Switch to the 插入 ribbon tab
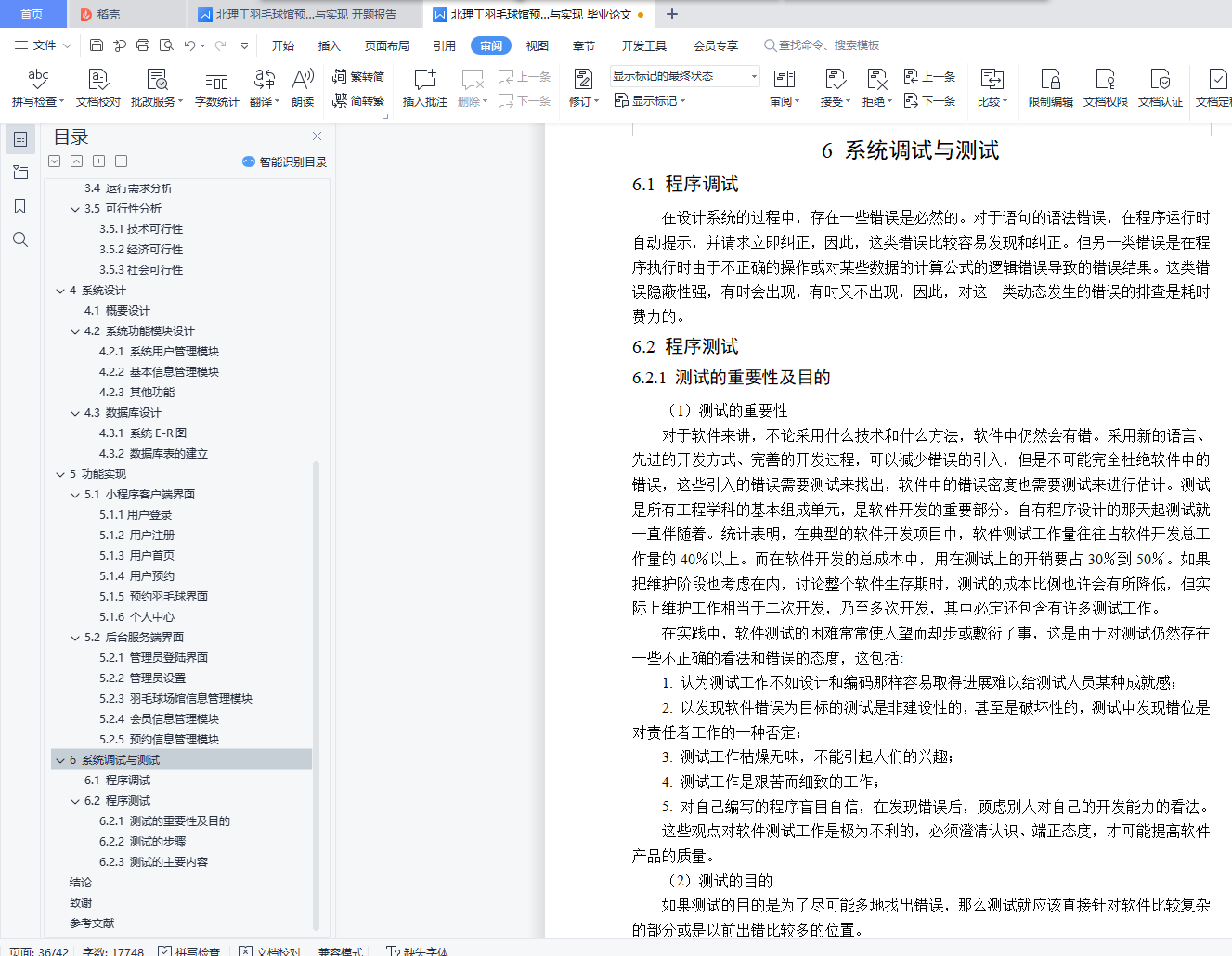This screenshot has width=1232, height=956. click(x=330, y=45)
